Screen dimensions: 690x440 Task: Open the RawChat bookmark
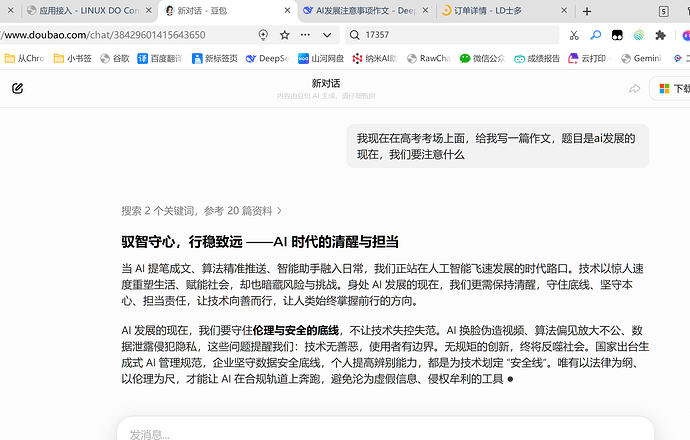point(429,58)
